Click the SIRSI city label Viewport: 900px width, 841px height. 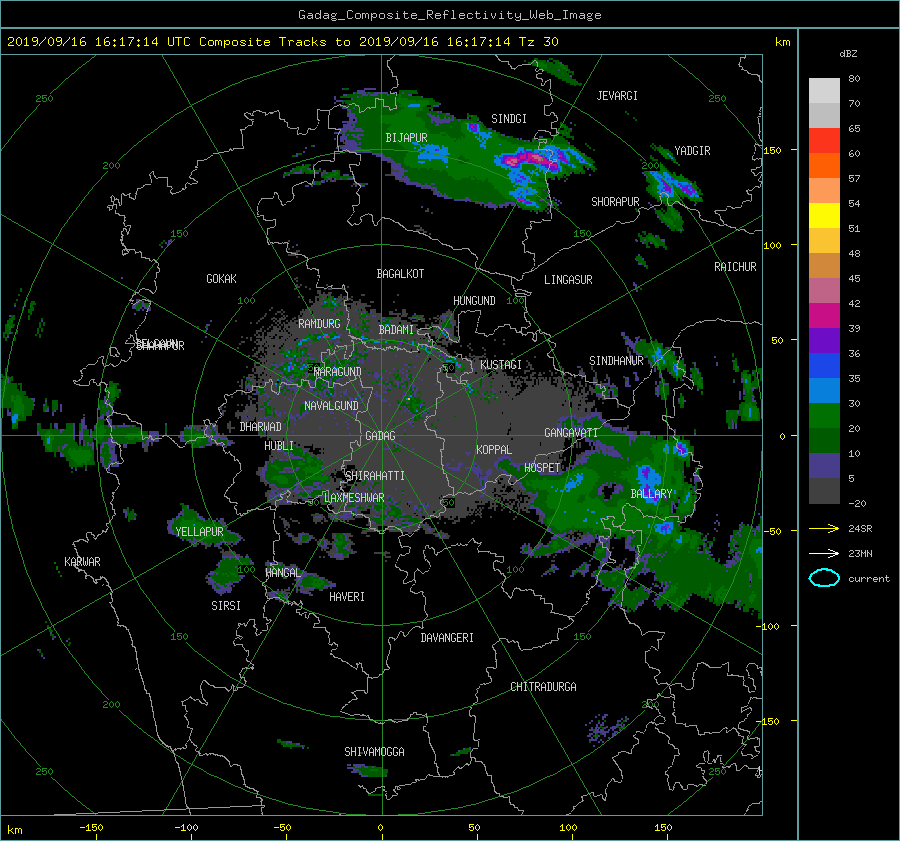(x=226, y=606)
